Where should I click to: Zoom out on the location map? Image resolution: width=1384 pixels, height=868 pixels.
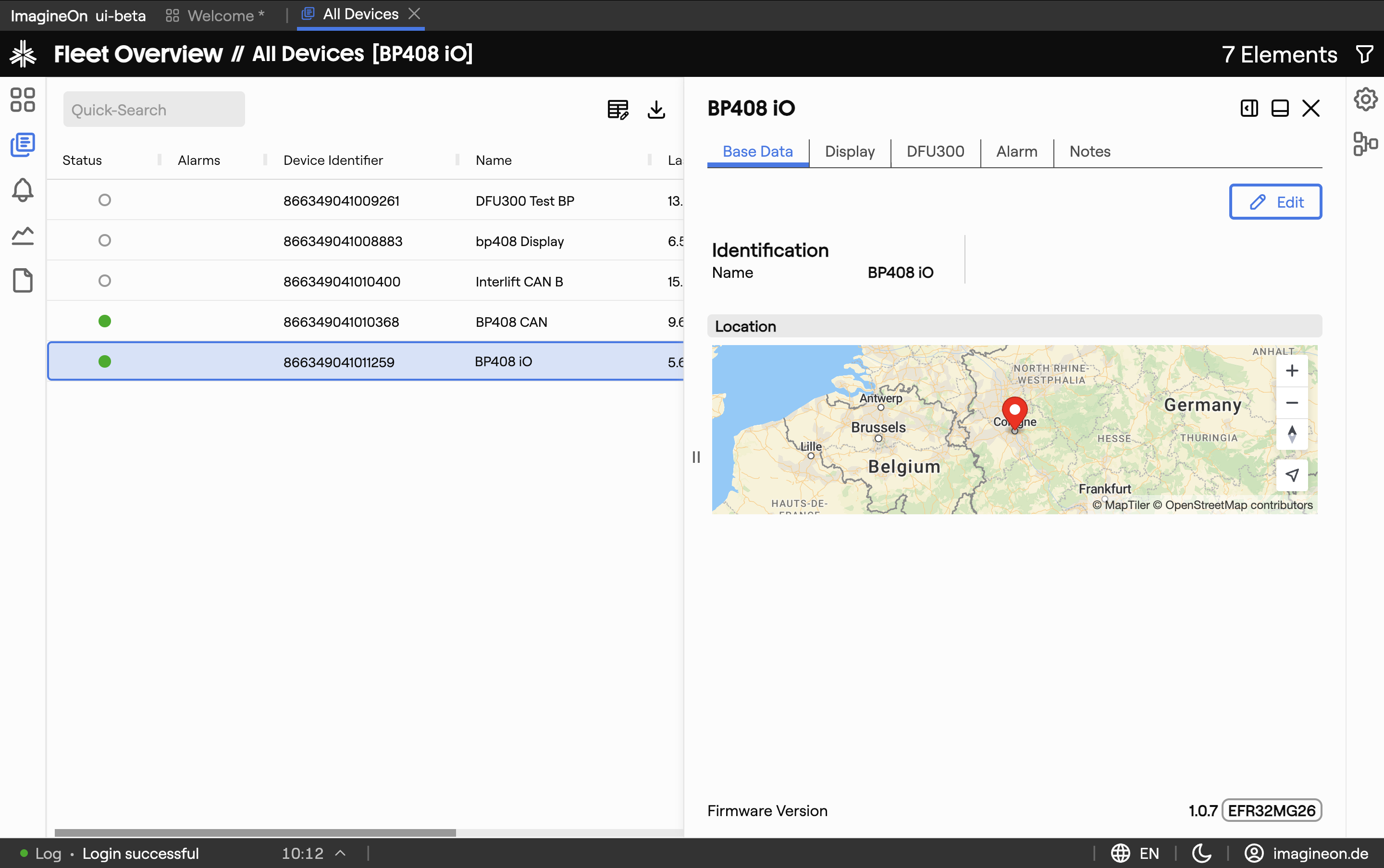tap(1292, 403)
